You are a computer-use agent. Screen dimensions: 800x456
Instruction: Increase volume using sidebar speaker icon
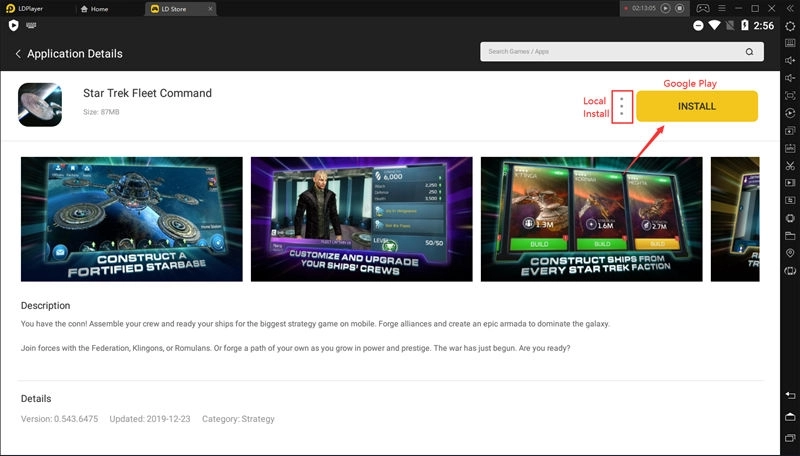pos(790,60)
